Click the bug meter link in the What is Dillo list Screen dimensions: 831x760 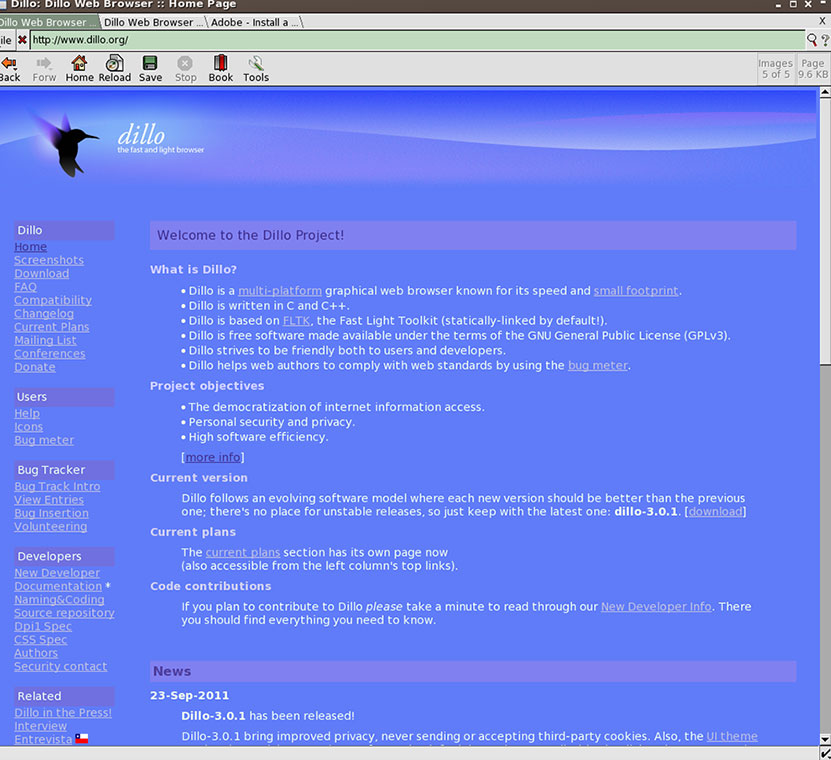(598, 365)
